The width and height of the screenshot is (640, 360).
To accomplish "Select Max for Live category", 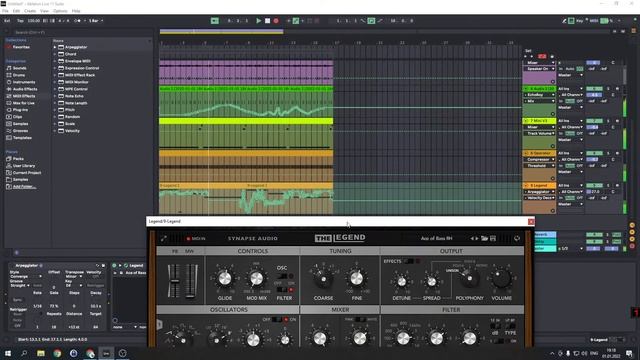I will click(x=24, y=103).
